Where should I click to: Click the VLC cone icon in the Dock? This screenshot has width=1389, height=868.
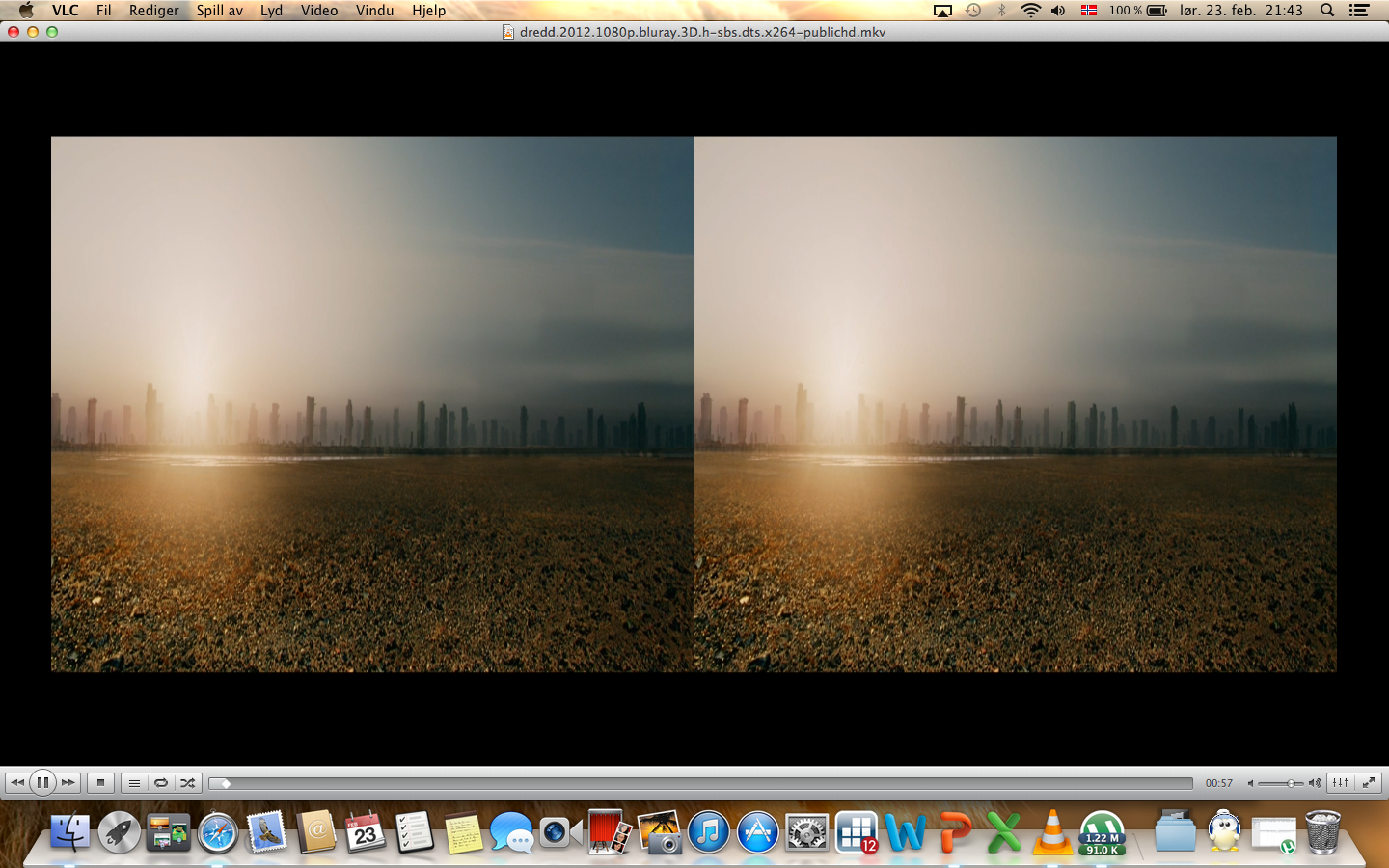1052,832
